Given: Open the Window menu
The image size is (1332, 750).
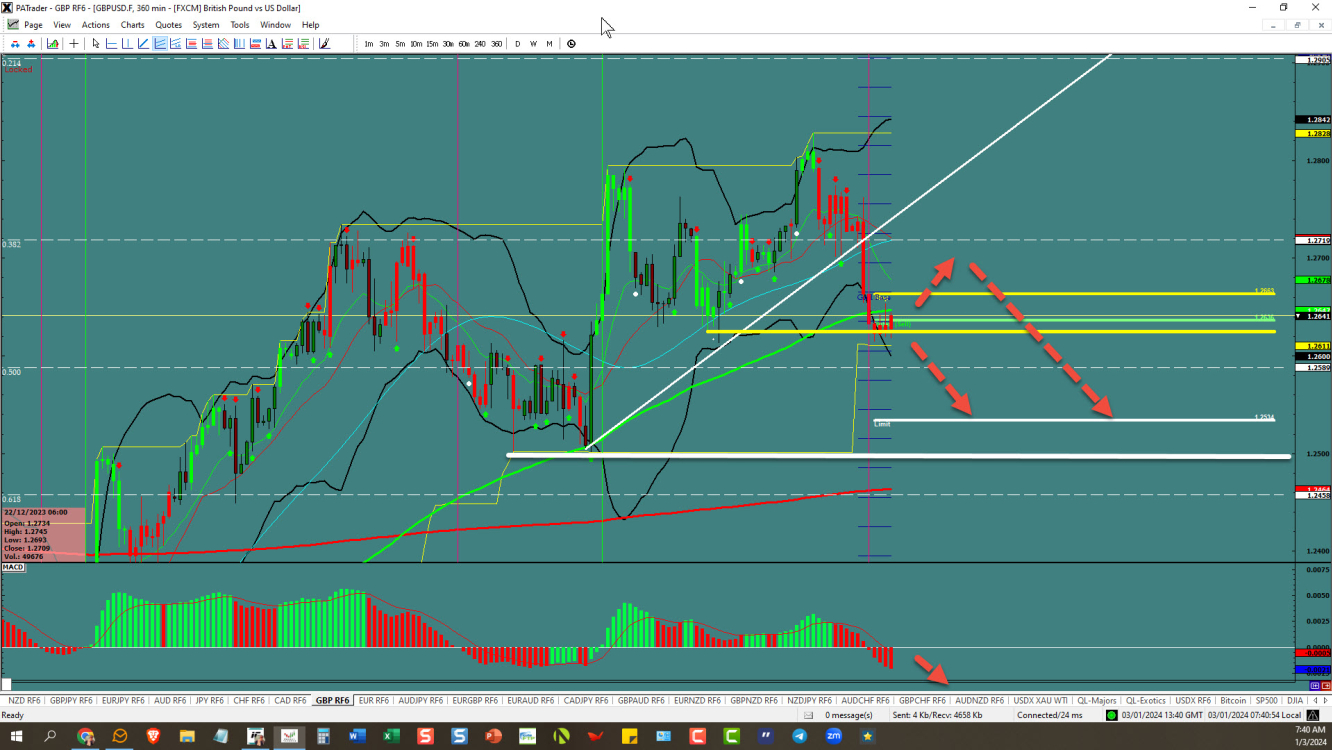Looking at the screenshot, I should 275,25.
